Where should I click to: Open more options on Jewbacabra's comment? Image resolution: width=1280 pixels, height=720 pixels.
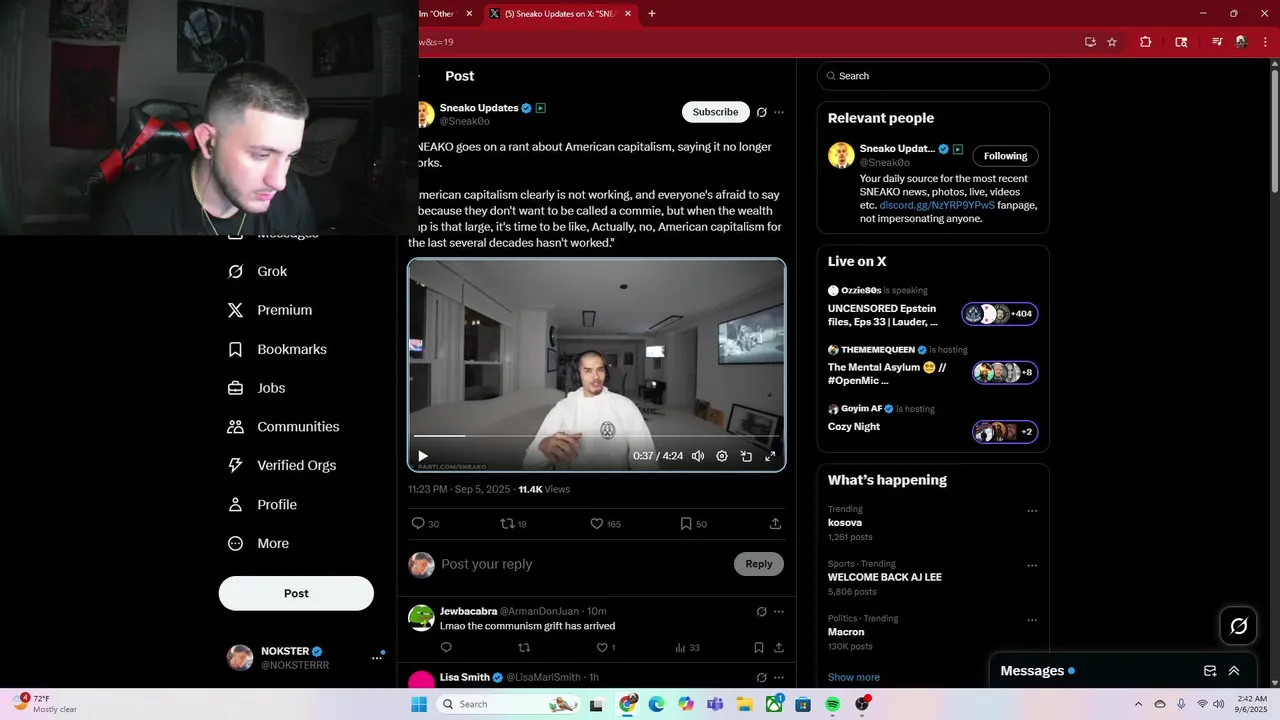pyautogui.click(x=779, y=611)
